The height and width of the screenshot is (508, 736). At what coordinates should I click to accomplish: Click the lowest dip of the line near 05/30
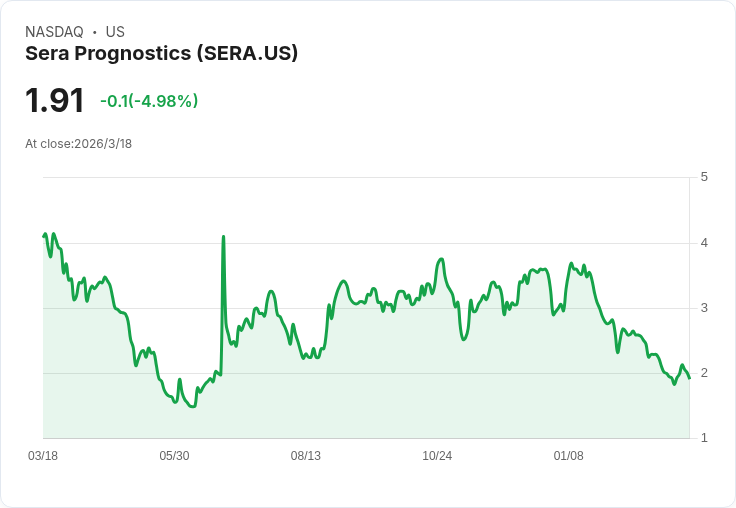pos(192,407)
